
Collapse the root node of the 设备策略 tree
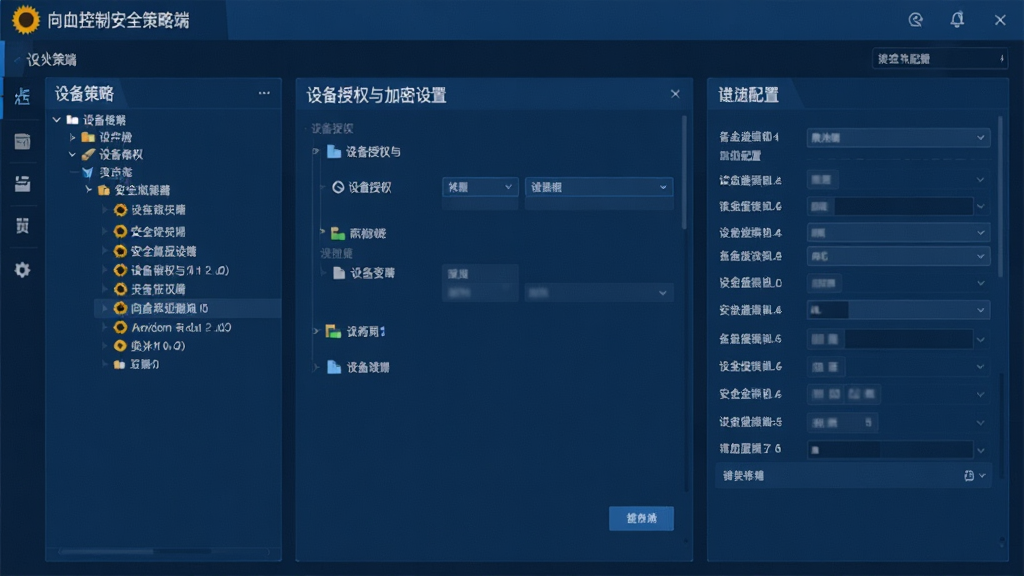click(x=57, y=120)
